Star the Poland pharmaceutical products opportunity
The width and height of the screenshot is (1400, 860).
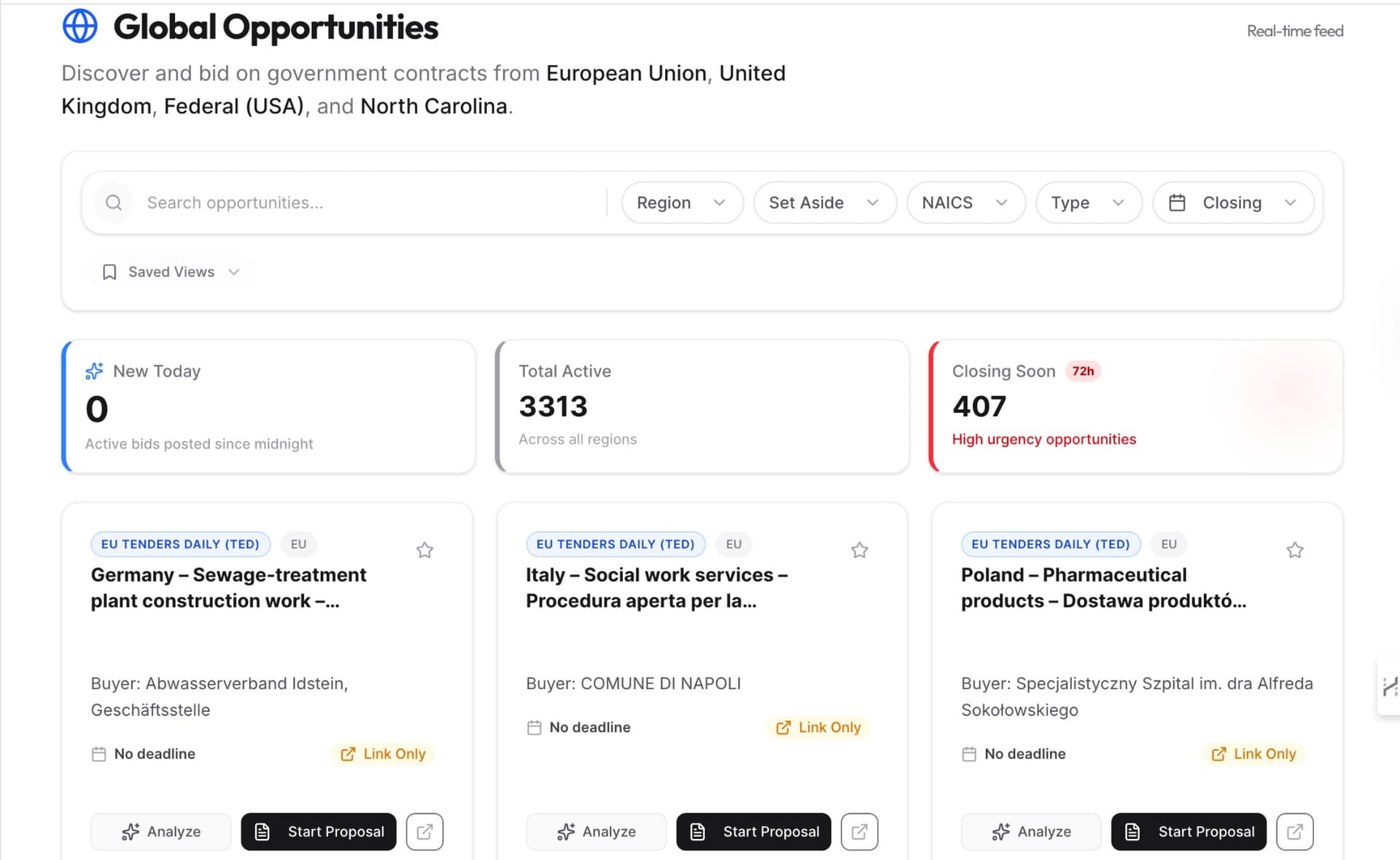(1295, 550)
